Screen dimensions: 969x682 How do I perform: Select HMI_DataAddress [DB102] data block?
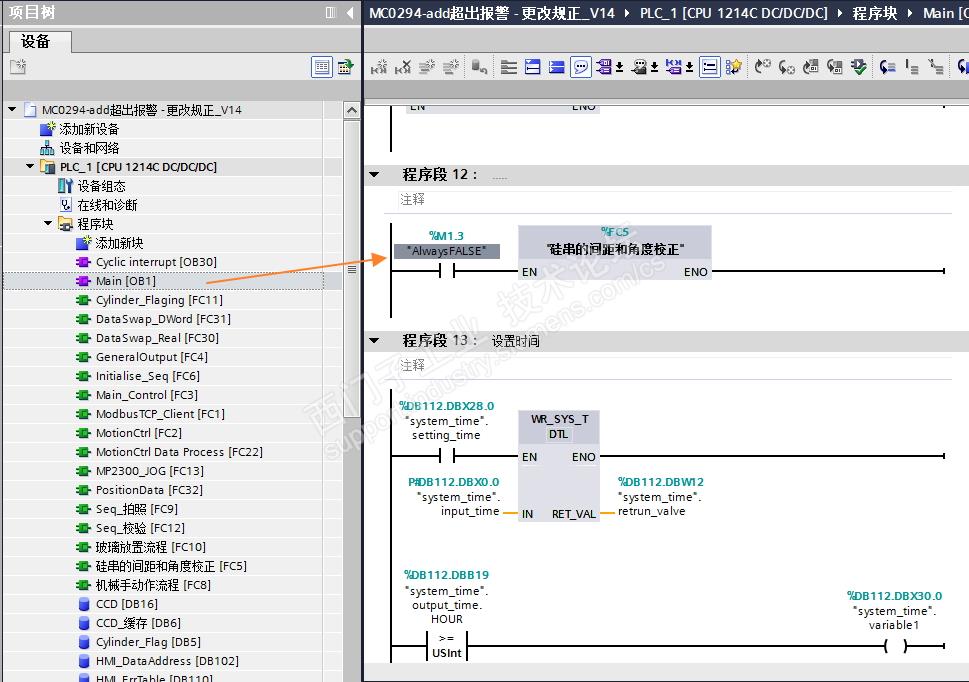click(167, 660)
